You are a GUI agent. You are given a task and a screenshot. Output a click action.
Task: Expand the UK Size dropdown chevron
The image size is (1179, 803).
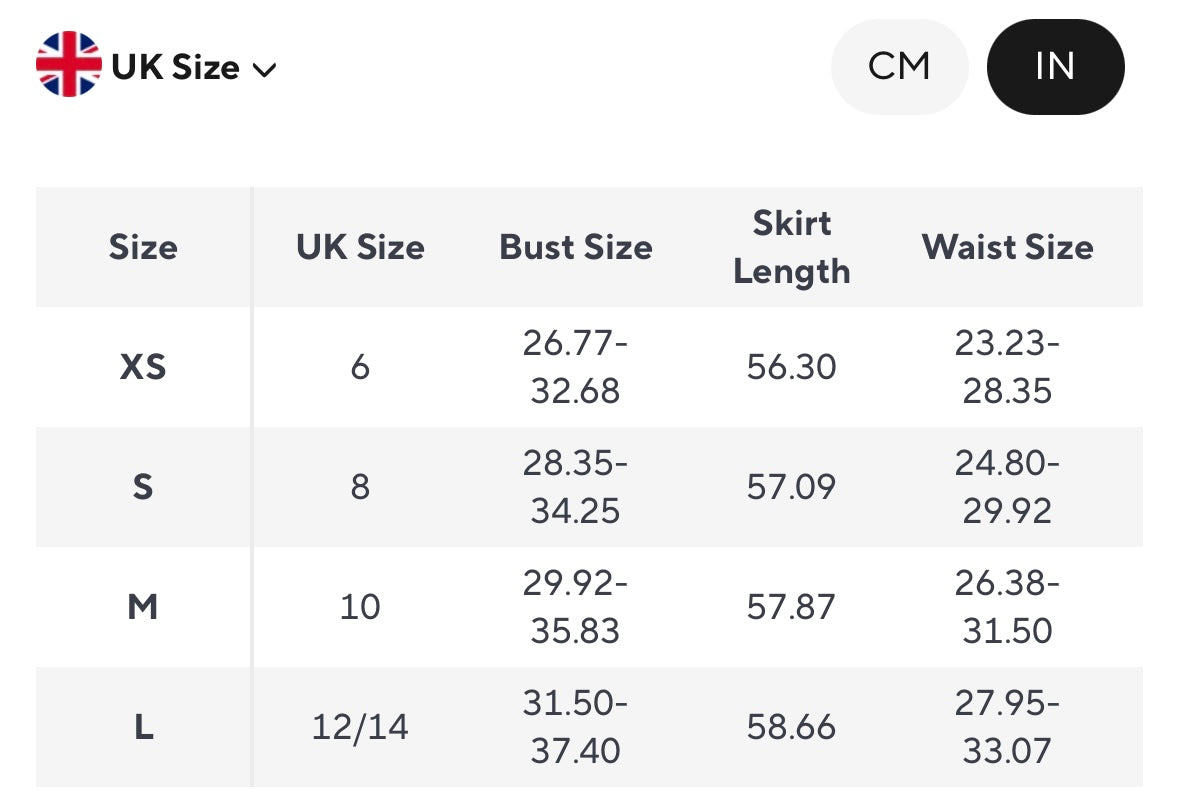click(x=264, y=69)
